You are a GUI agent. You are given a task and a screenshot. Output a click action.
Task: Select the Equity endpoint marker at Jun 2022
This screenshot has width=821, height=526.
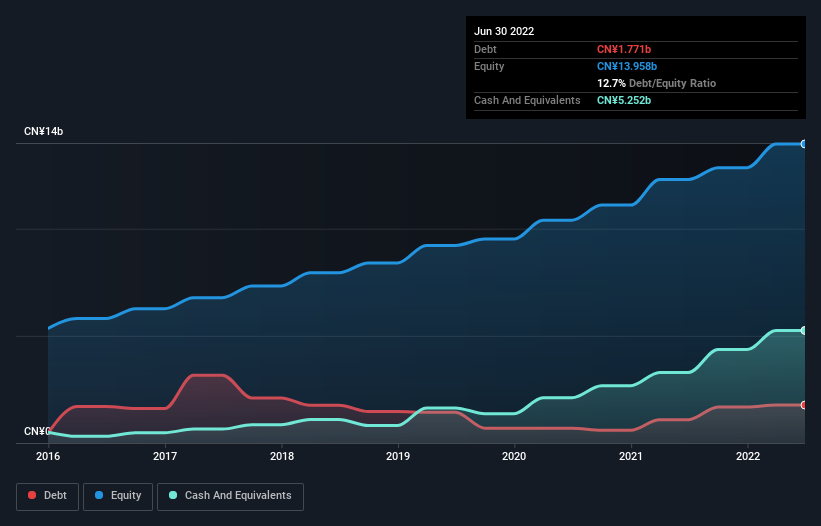804,144
